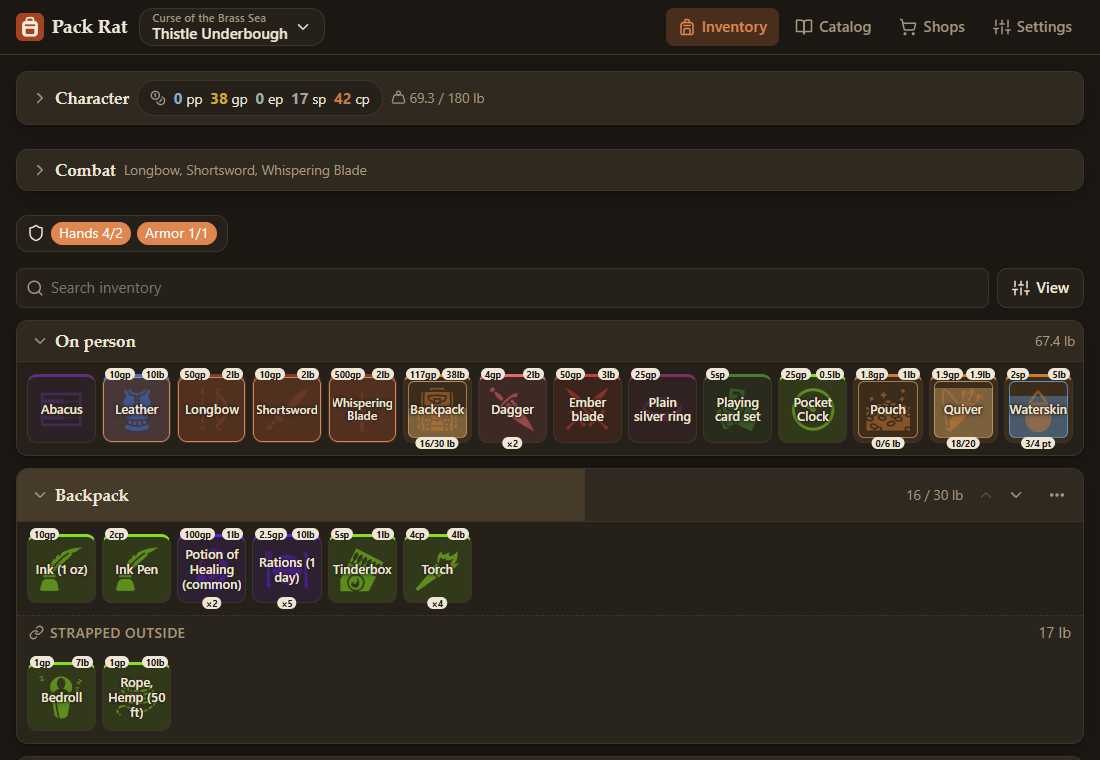Open the Bedroll item tile
This screenshot has height=760, width=1100.
coord(62,697)
